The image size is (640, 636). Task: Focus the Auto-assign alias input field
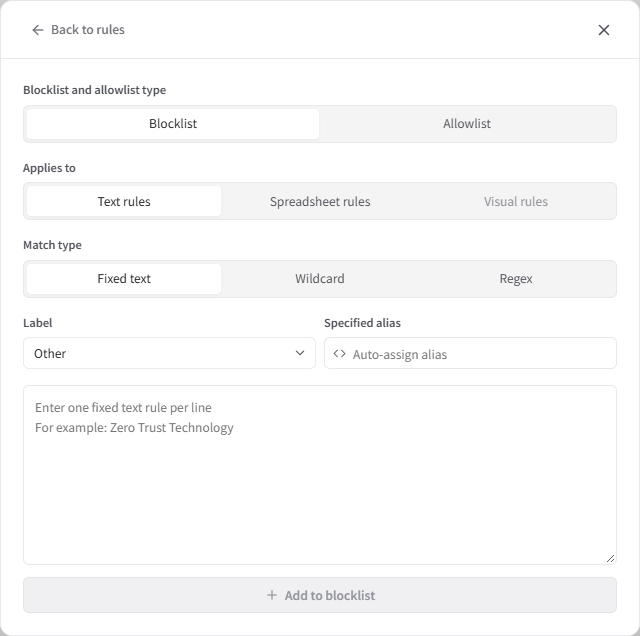[470, 353]
